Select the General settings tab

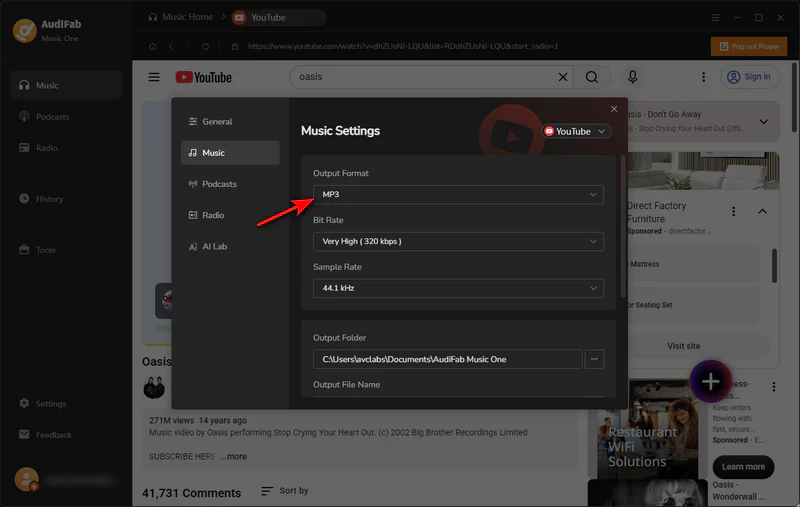click(230, 121)
